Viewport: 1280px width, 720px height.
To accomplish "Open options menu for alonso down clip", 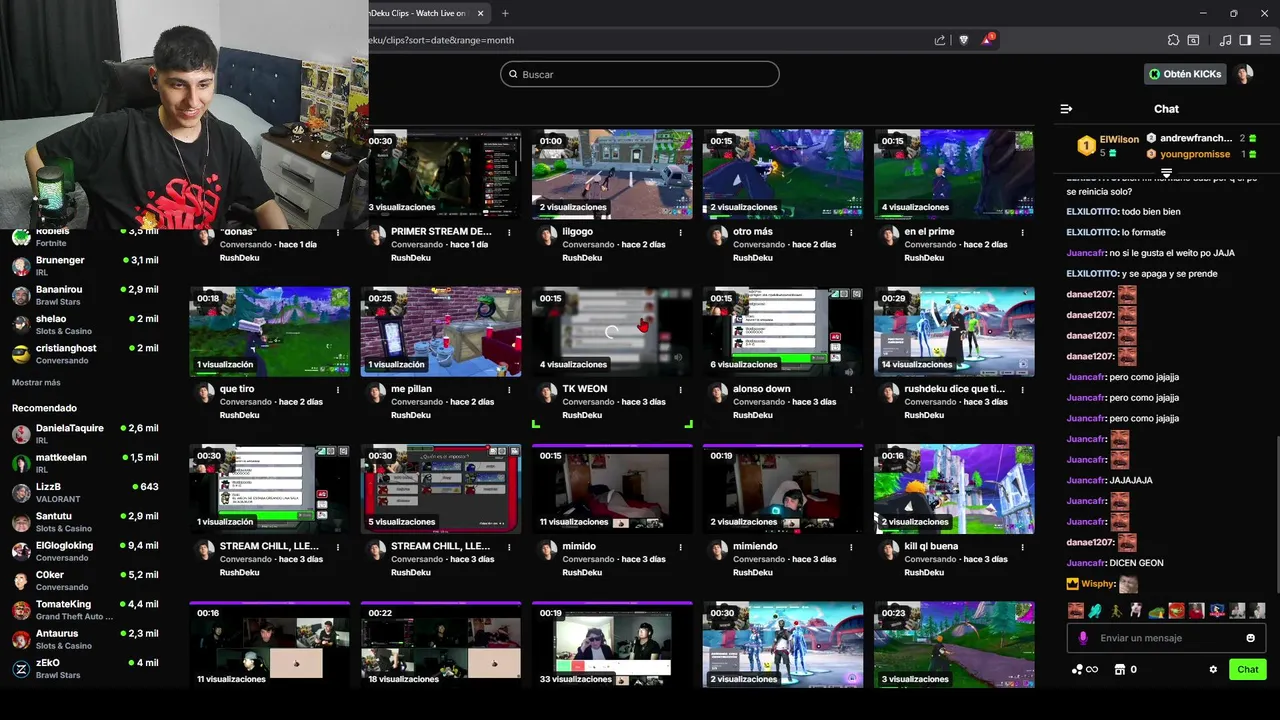I will coord(851,389).
